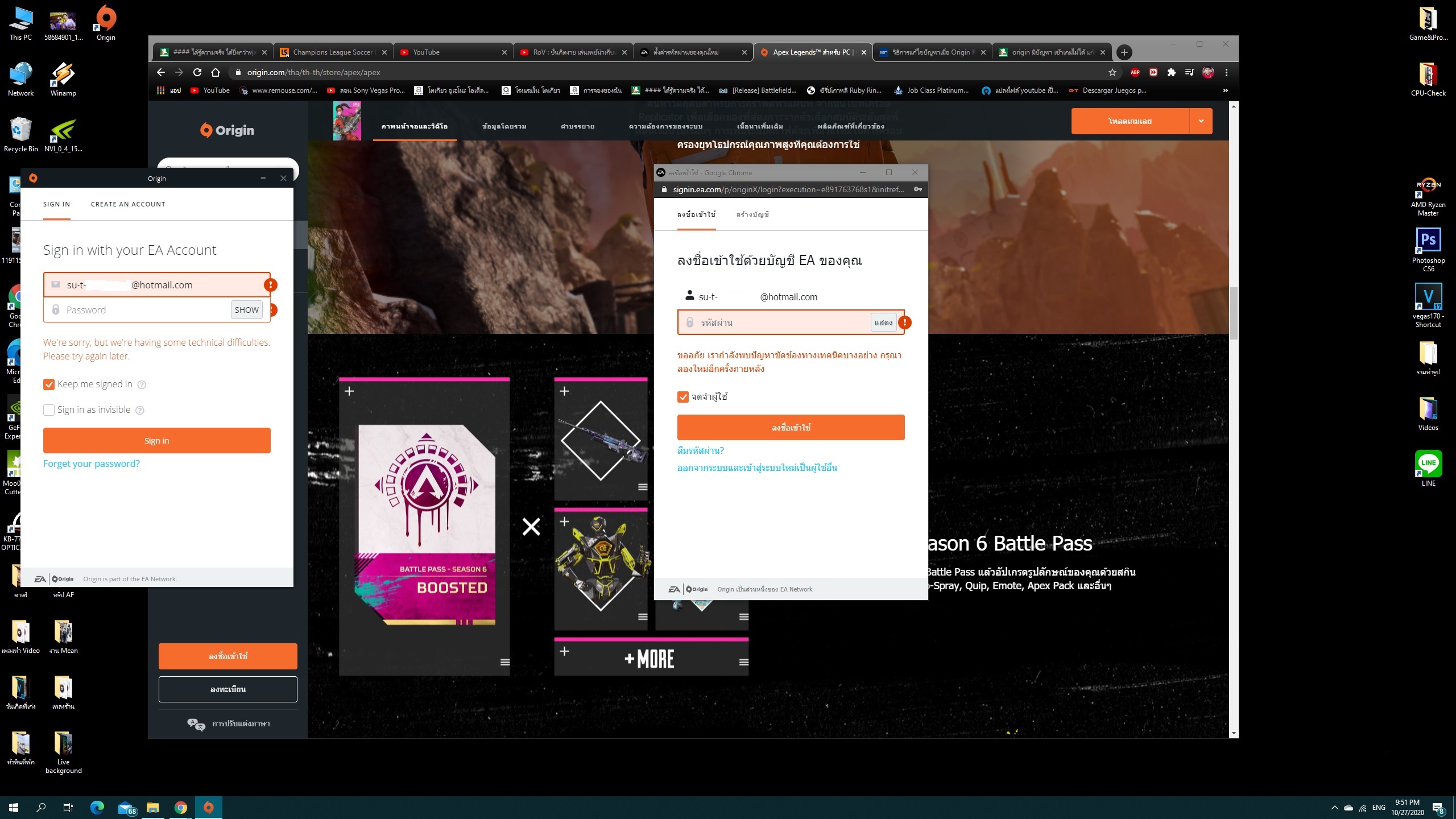The image size is (1456, 819).
Task: Click the Origin logo in the store sidebar
Action: pyautogui.click(x=227, y=130)
